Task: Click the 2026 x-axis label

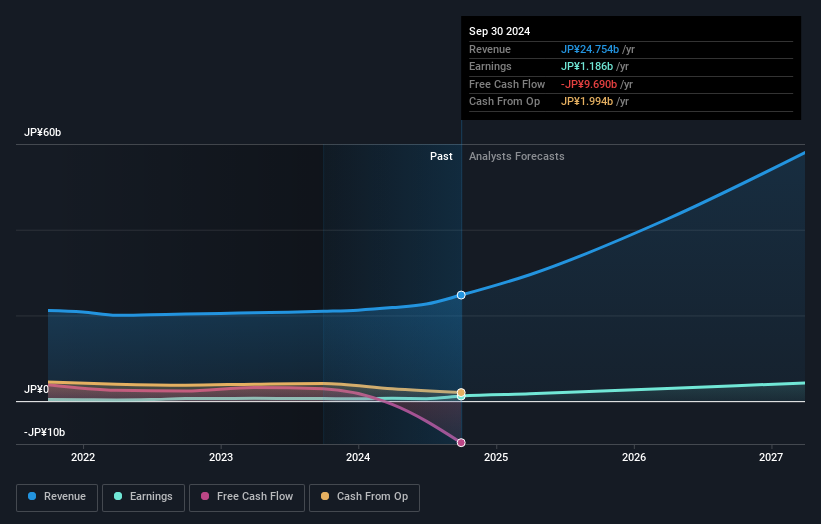Action: click(x=634, y=458)
